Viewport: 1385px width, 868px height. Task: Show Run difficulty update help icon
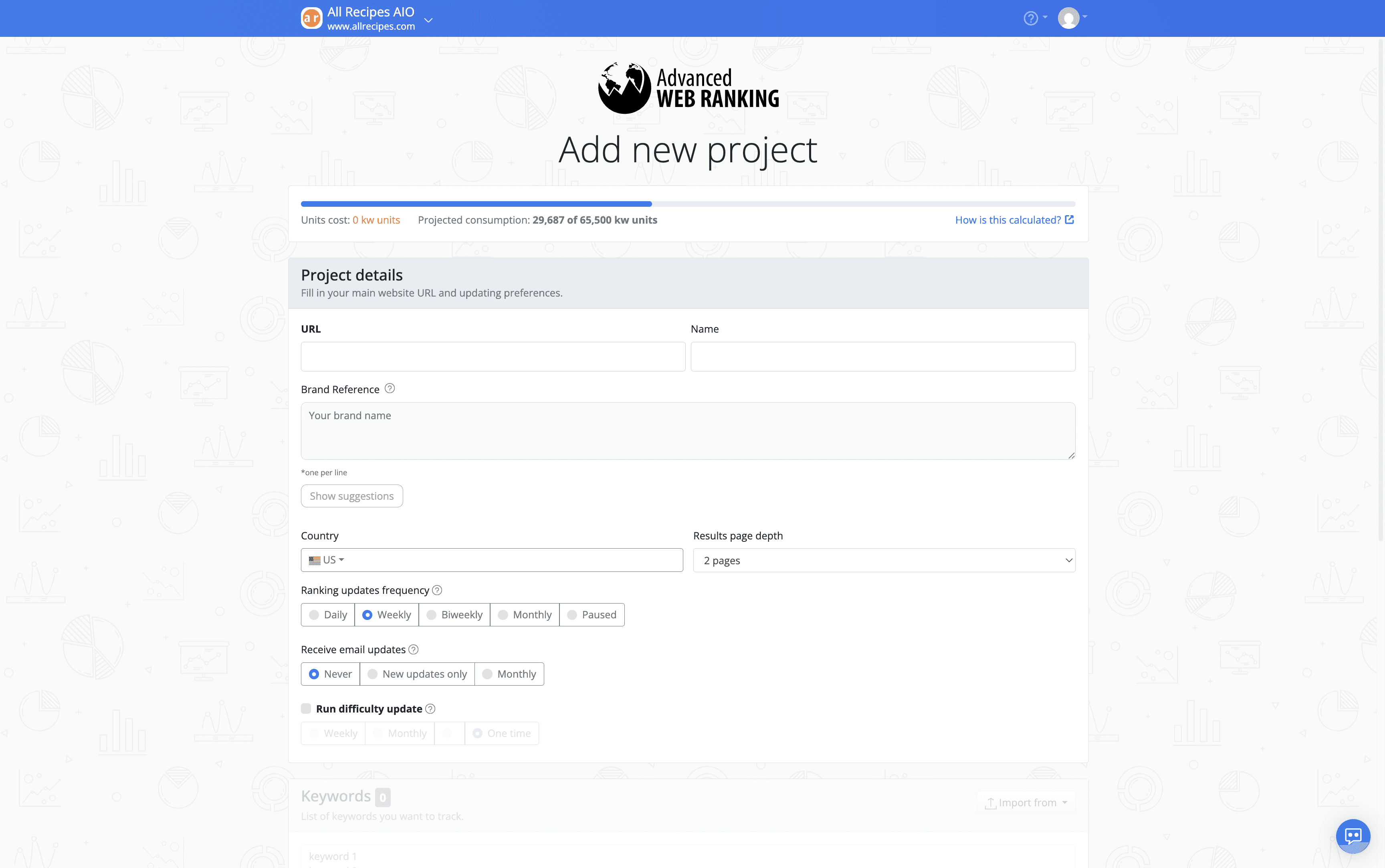click(x=430, y=709)
